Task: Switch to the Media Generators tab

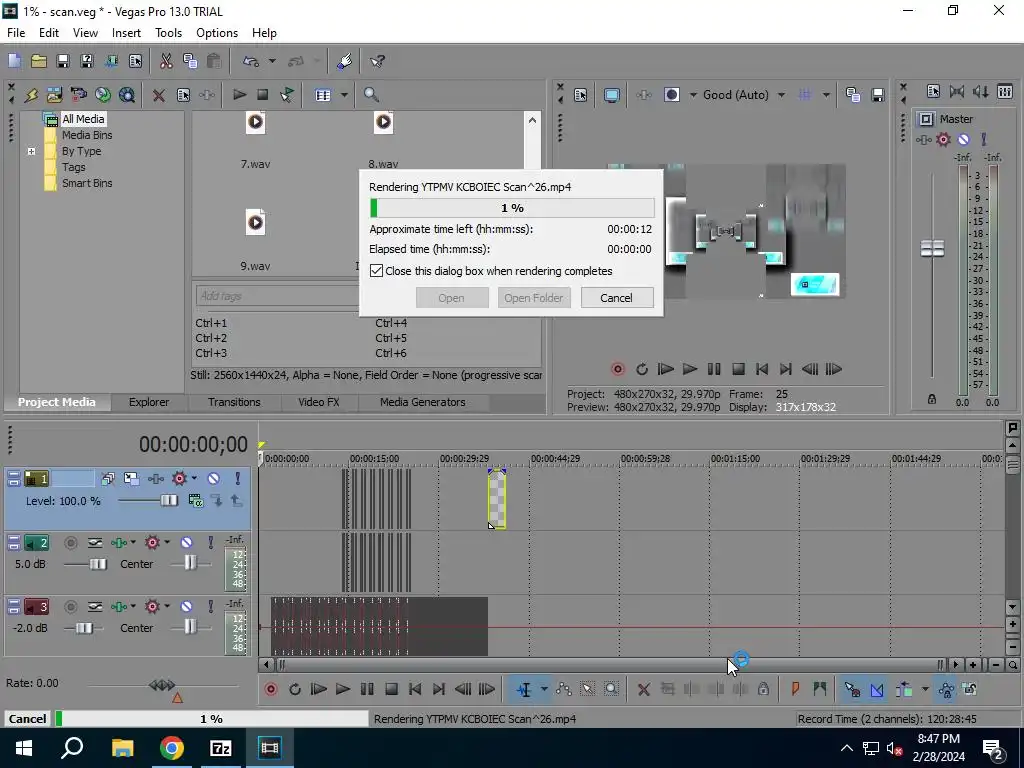Action: click(423, 402)
